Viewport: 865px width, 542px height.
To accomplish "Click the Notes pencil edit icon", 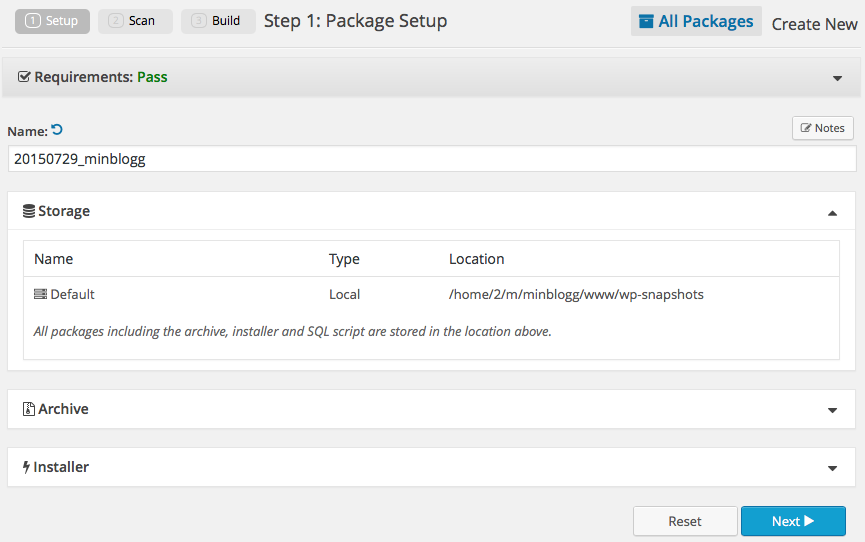I will click(x=806, y=128).
